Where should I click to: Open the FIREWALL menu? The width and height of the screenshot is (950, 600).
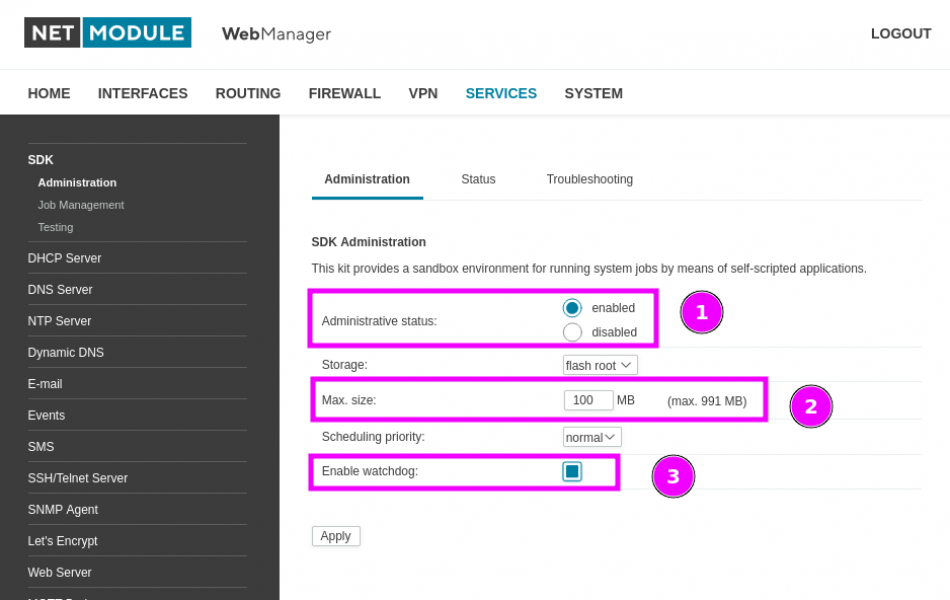coord(344,93)
